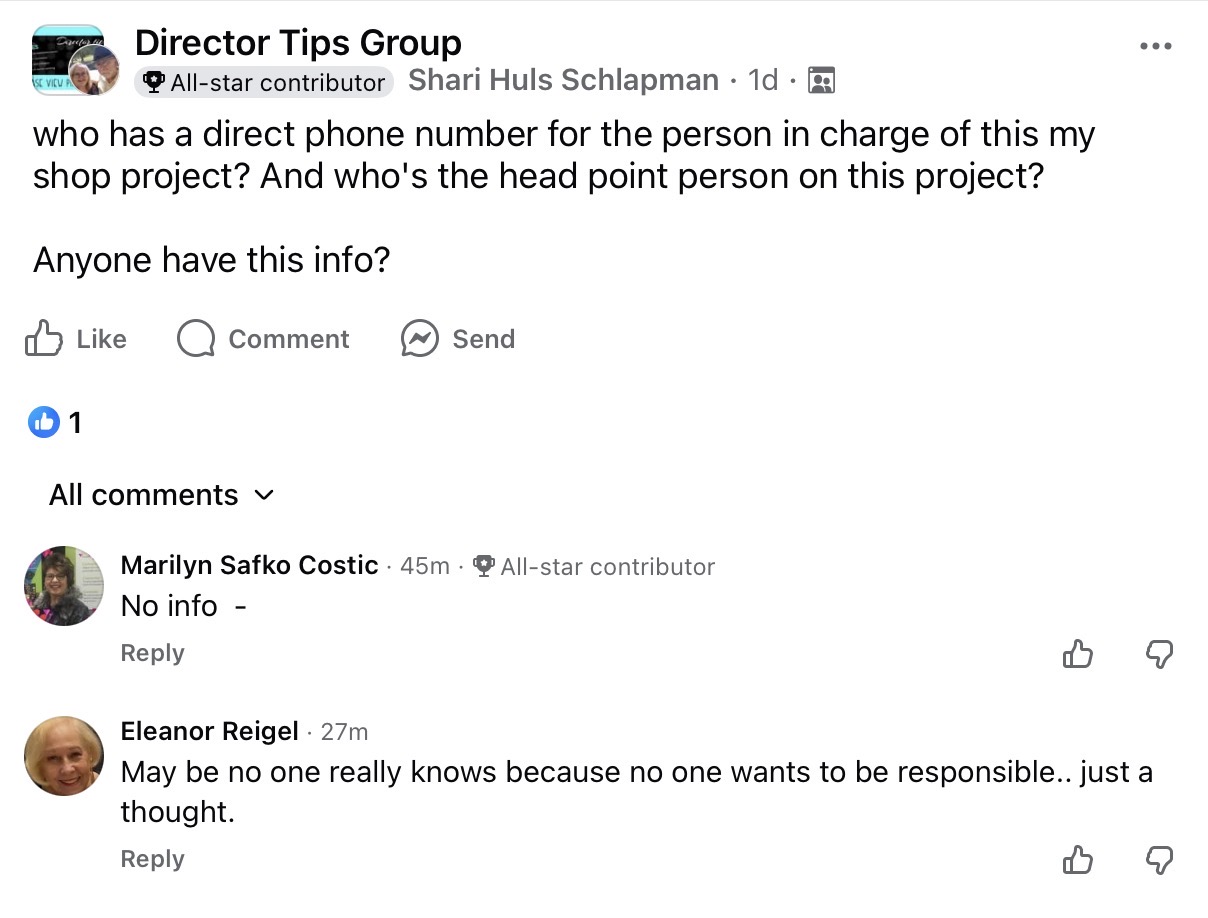
Task: Reply to Eleanor Reigel's comment
Action: (x=152, y=859)
